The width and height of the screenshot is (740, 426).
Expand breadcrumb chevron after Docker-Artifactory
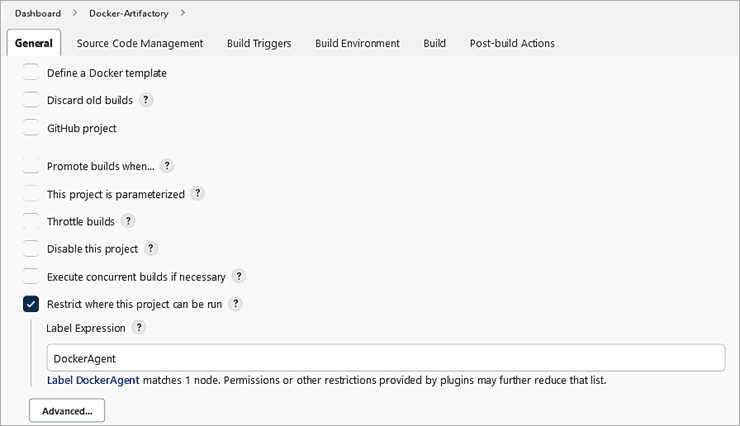183,13
